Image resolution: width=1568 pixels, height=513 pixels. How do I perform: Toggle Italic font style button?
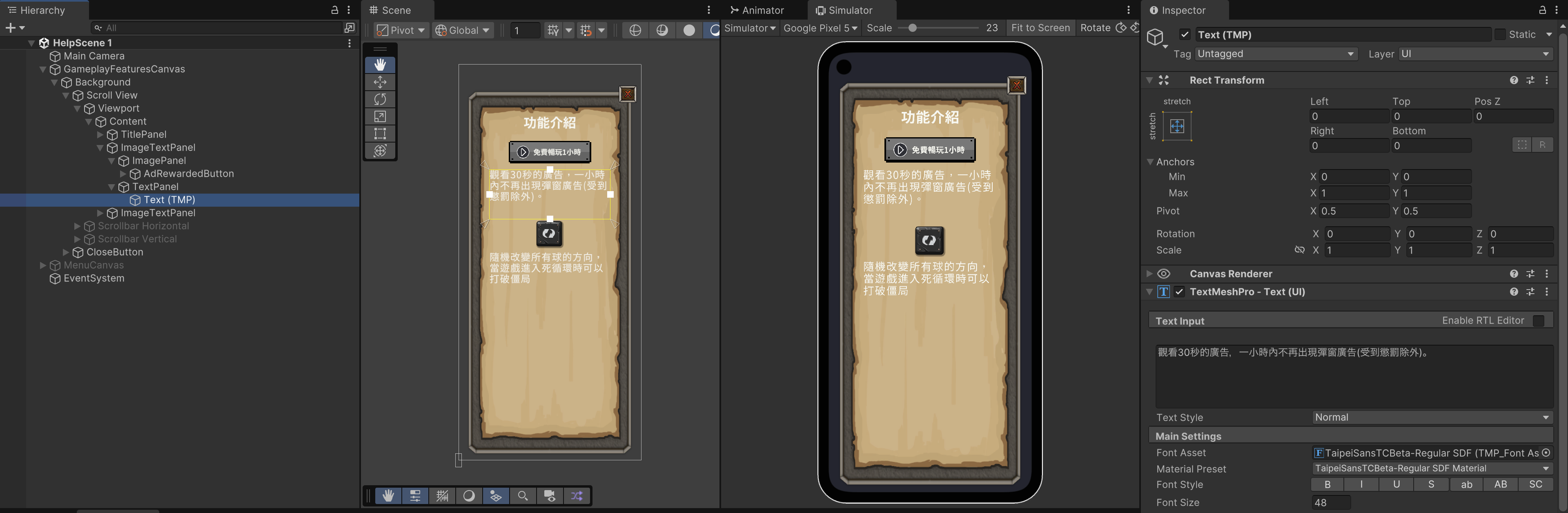pyautogui.click(x=1362, y=485)
